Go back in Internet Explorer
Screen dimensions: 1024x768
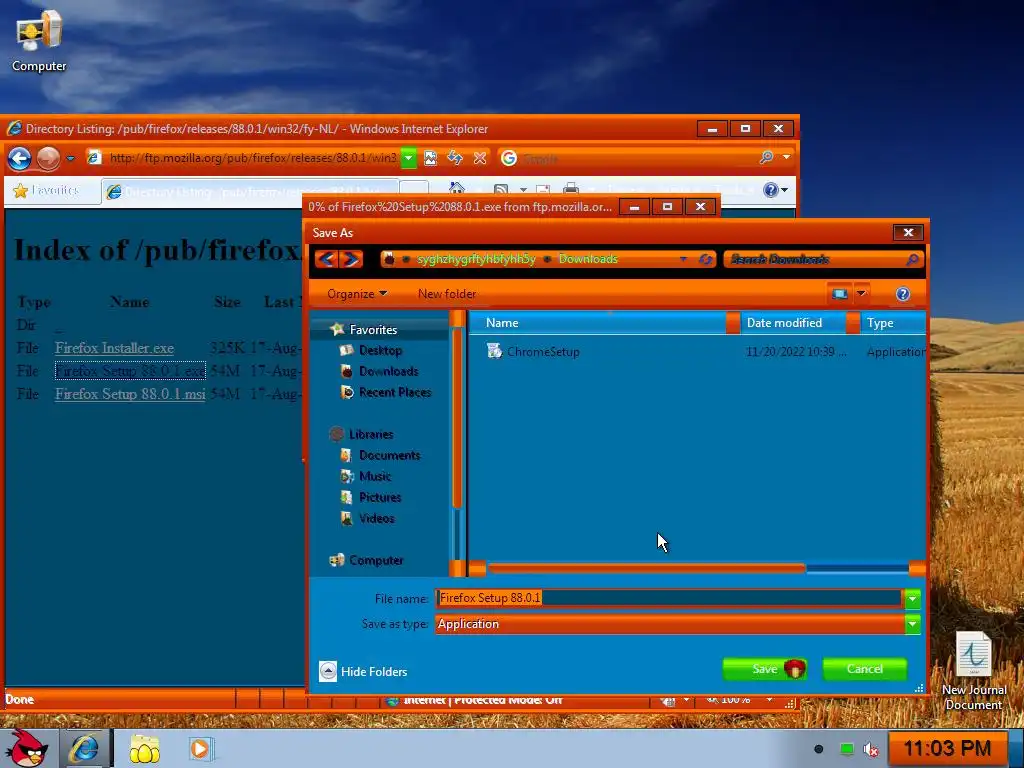(x=20, y=158)
